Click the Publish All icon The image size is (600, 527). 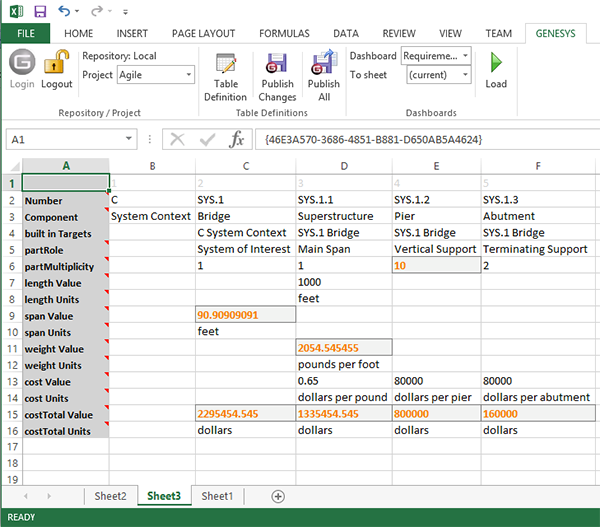tap(324, 68)
